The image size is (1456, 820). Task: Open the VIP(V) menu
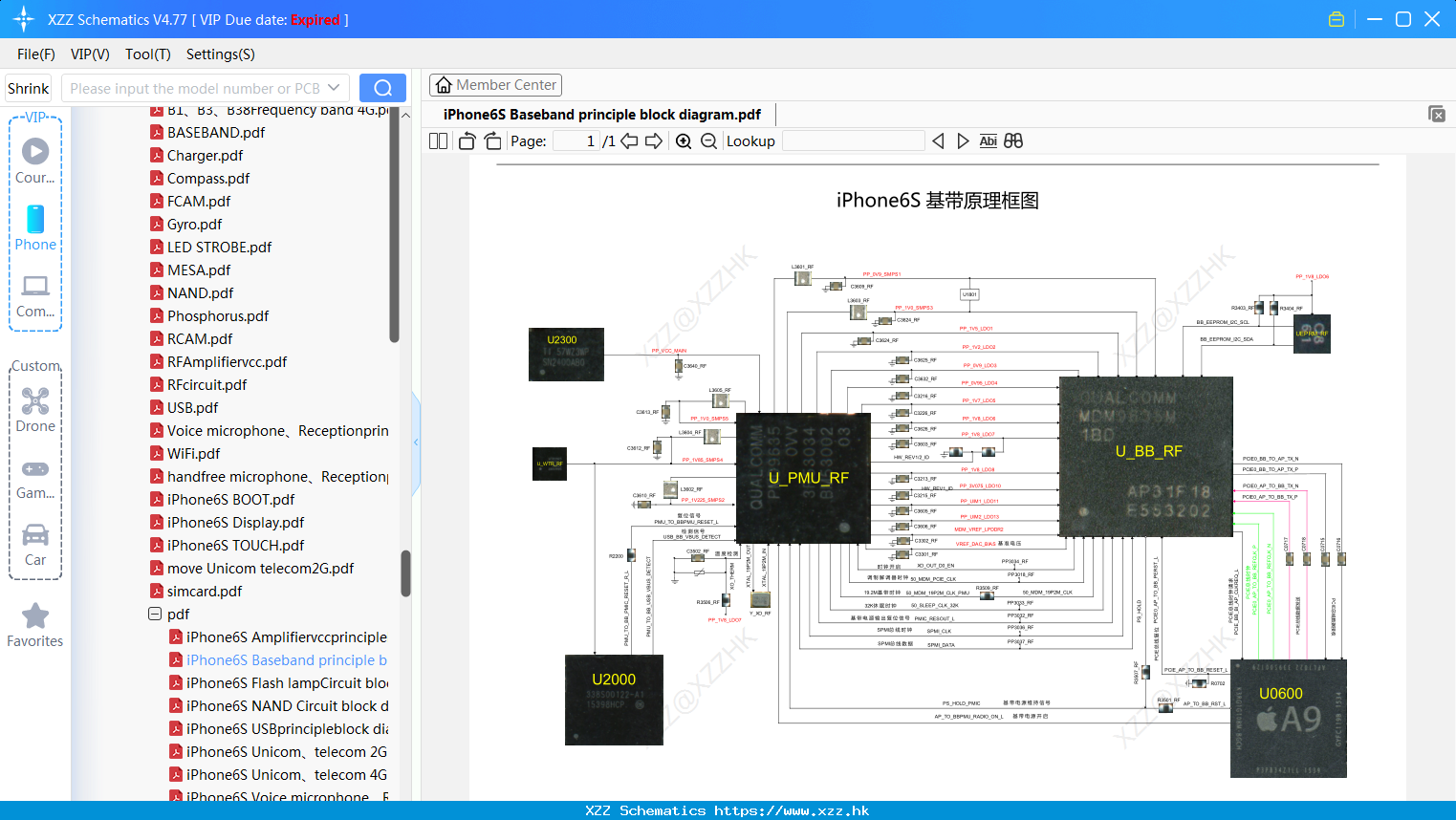(x=90, y=54)
